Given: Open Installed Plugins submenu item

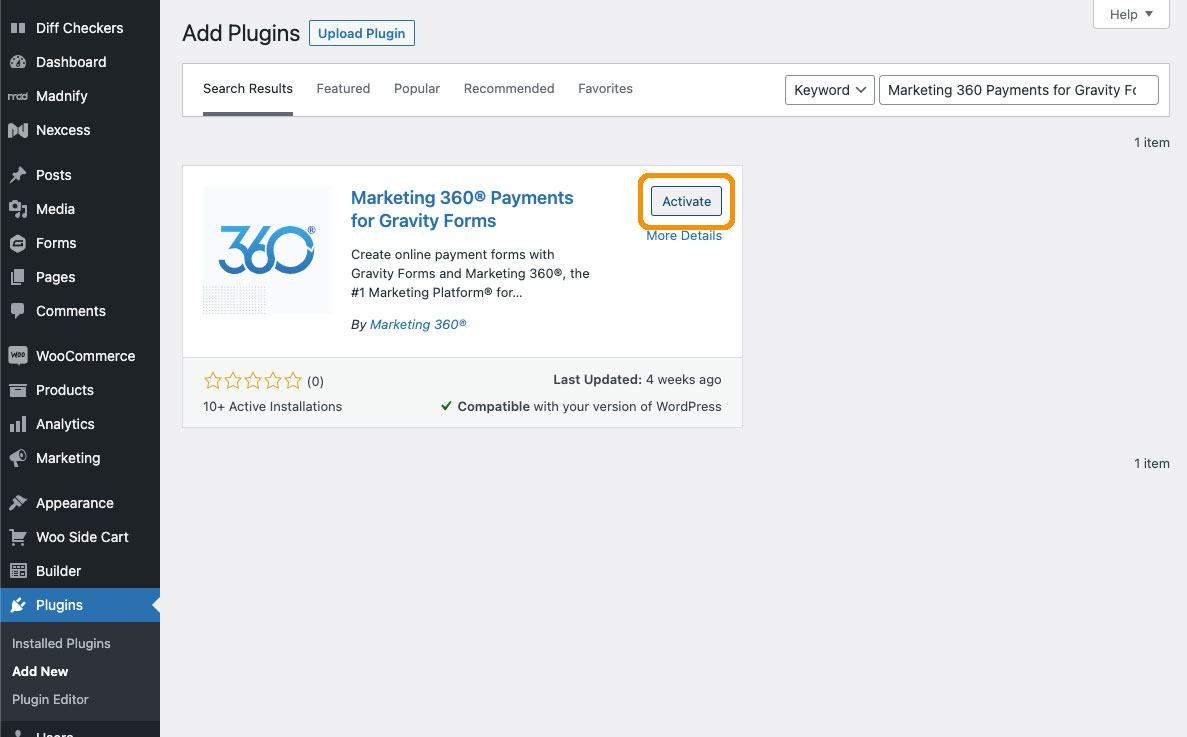Looking at the screenshot, I should tap(61, 643).
